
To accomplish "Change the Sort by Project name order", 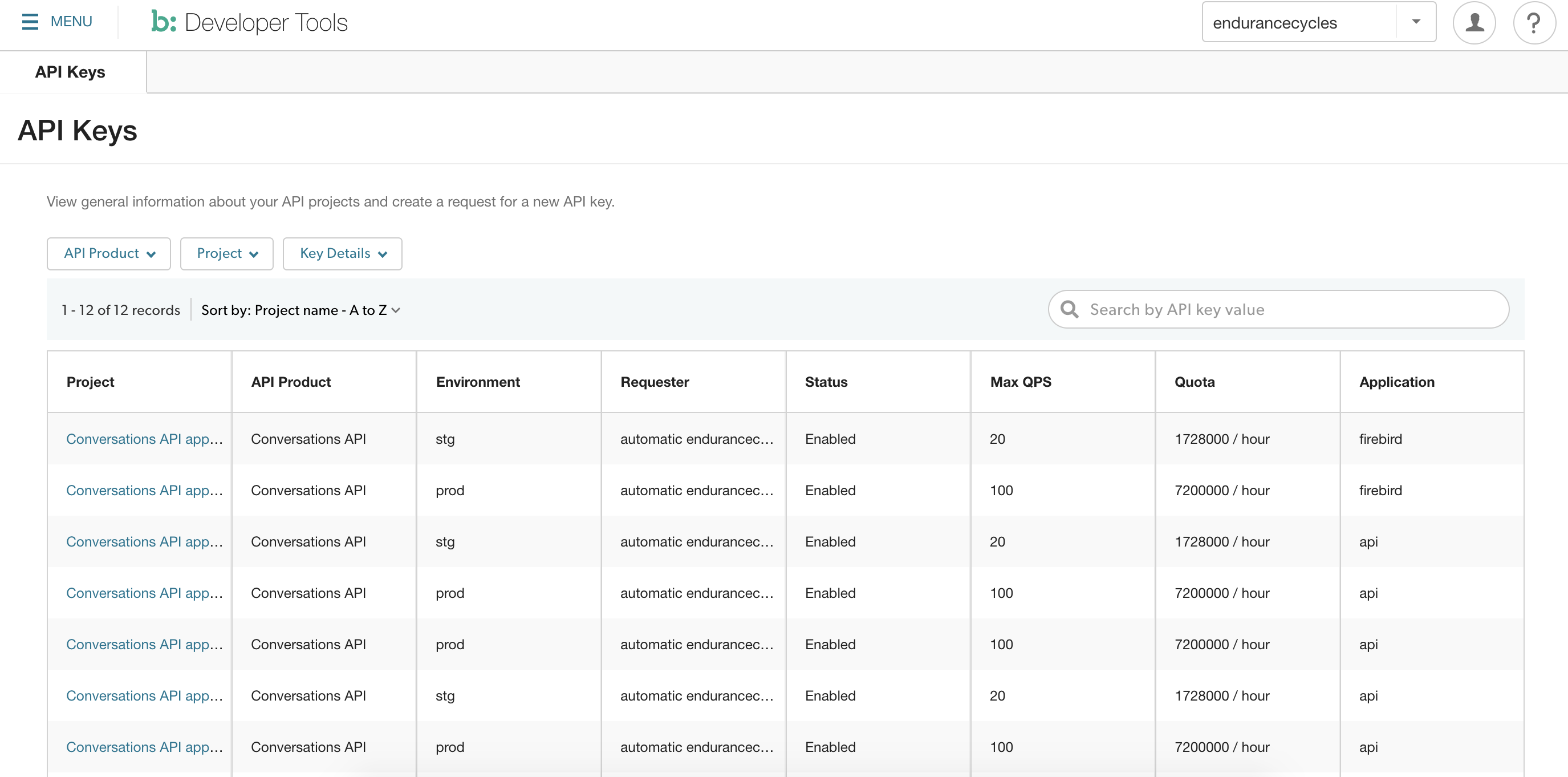I will [x=300, y=310].
